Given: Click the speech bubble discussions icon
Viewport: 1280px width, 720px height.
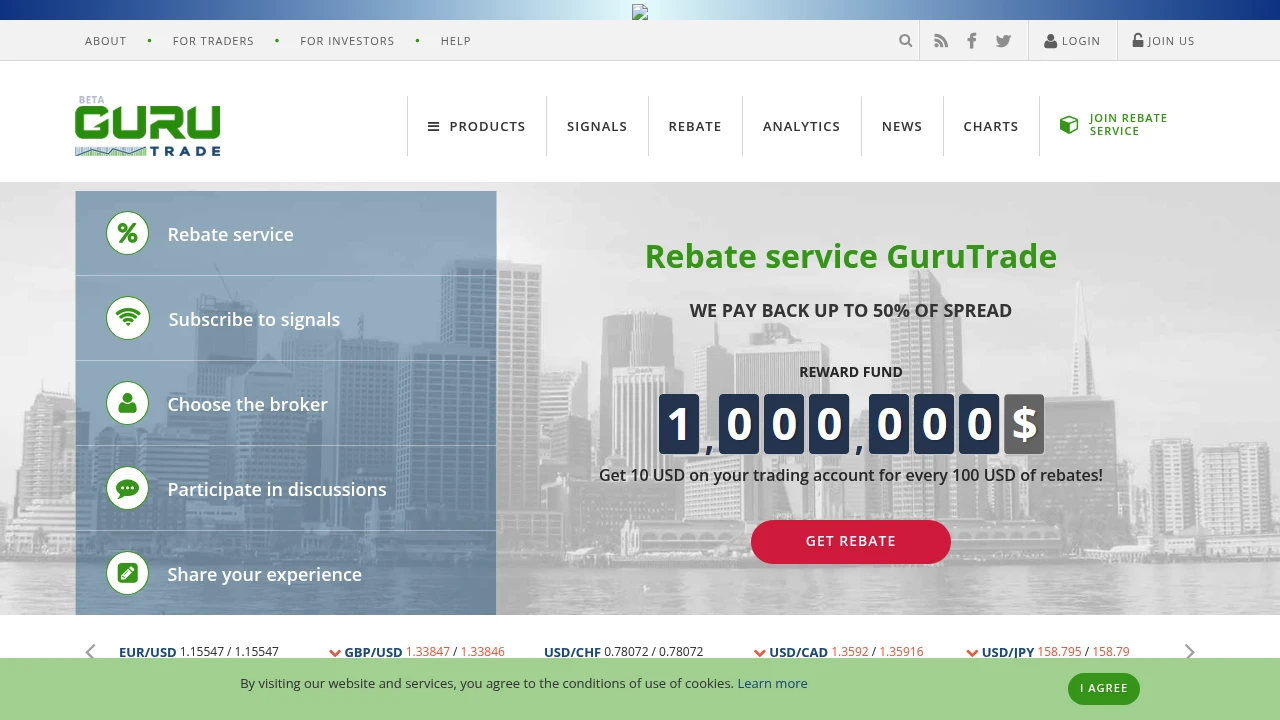Looking at the screenshot, I should (127, 488).
